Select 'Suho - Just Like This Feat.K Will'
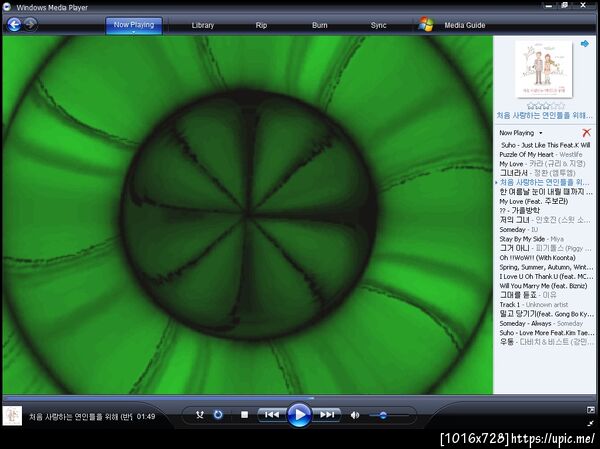Image resolution: width=600 pixels, height=449 pixels. 545,145
